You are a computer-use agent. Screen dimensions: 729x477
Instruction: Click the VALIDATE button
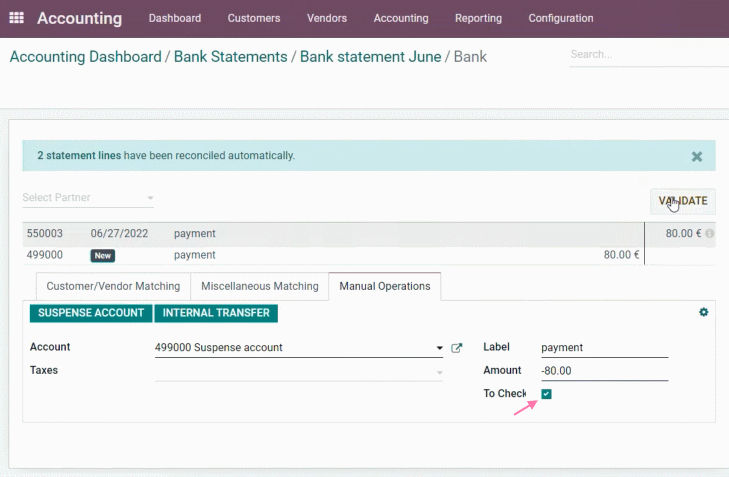pos(683,201)
